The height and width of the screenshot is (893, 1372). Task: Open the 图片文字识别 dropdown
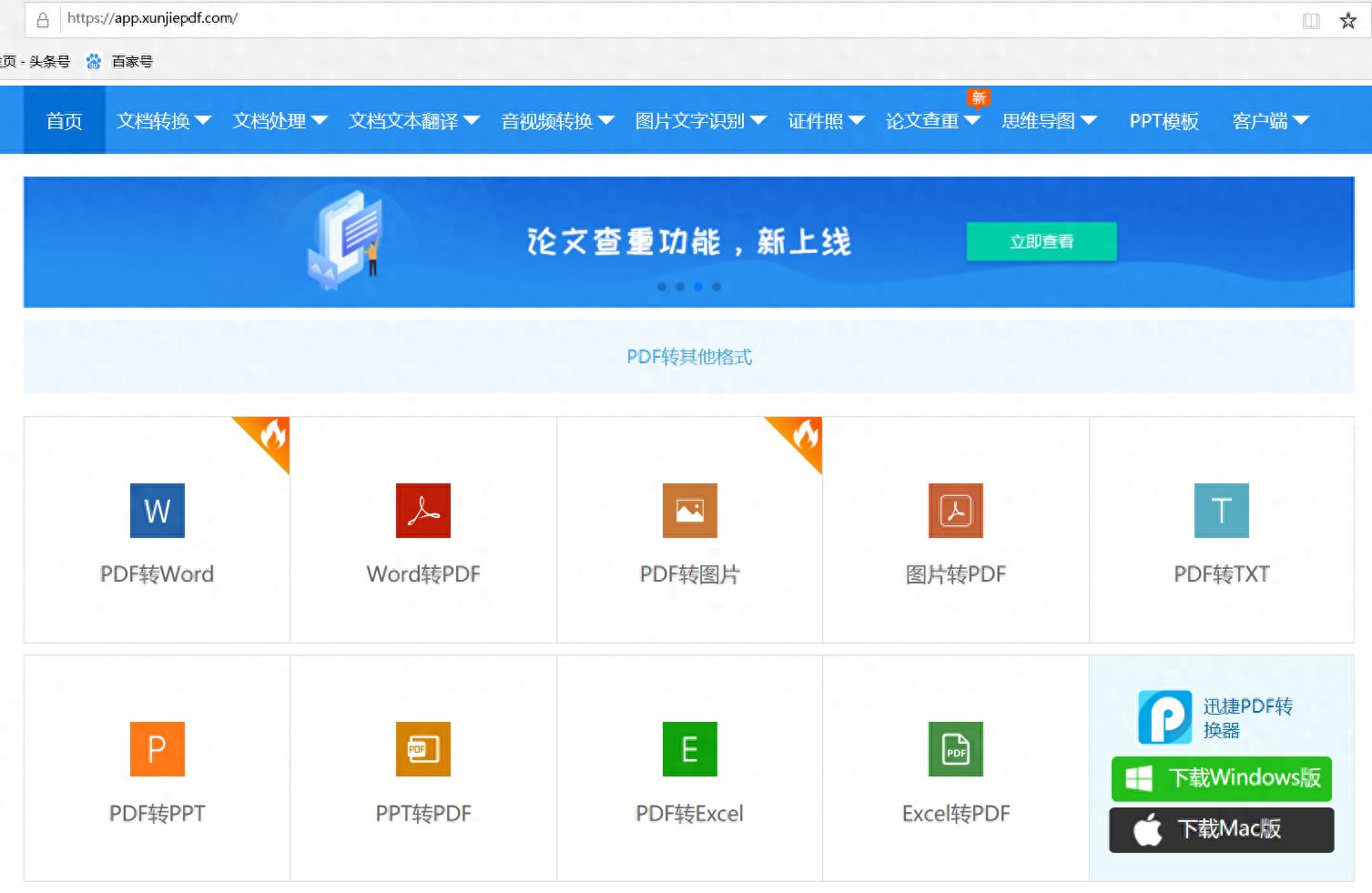[700, 121]
